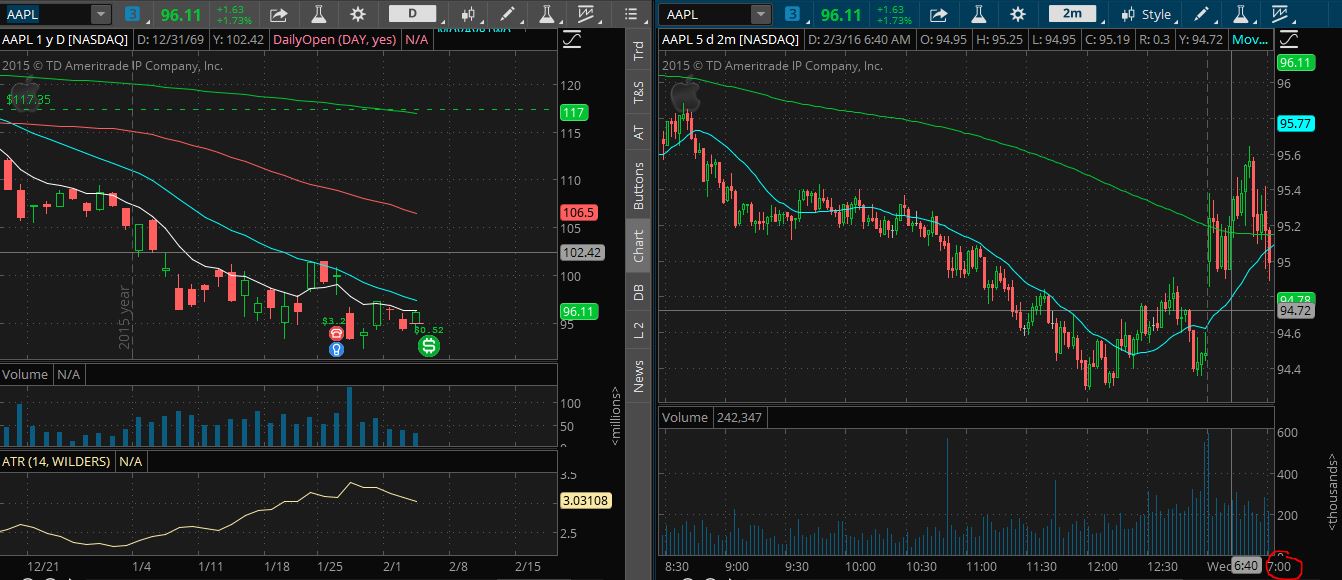The width and height of the screenshot is (1342, 580).
Task: Expand symbol dropdown arrow on 2m chart
Action: (761, 14)
